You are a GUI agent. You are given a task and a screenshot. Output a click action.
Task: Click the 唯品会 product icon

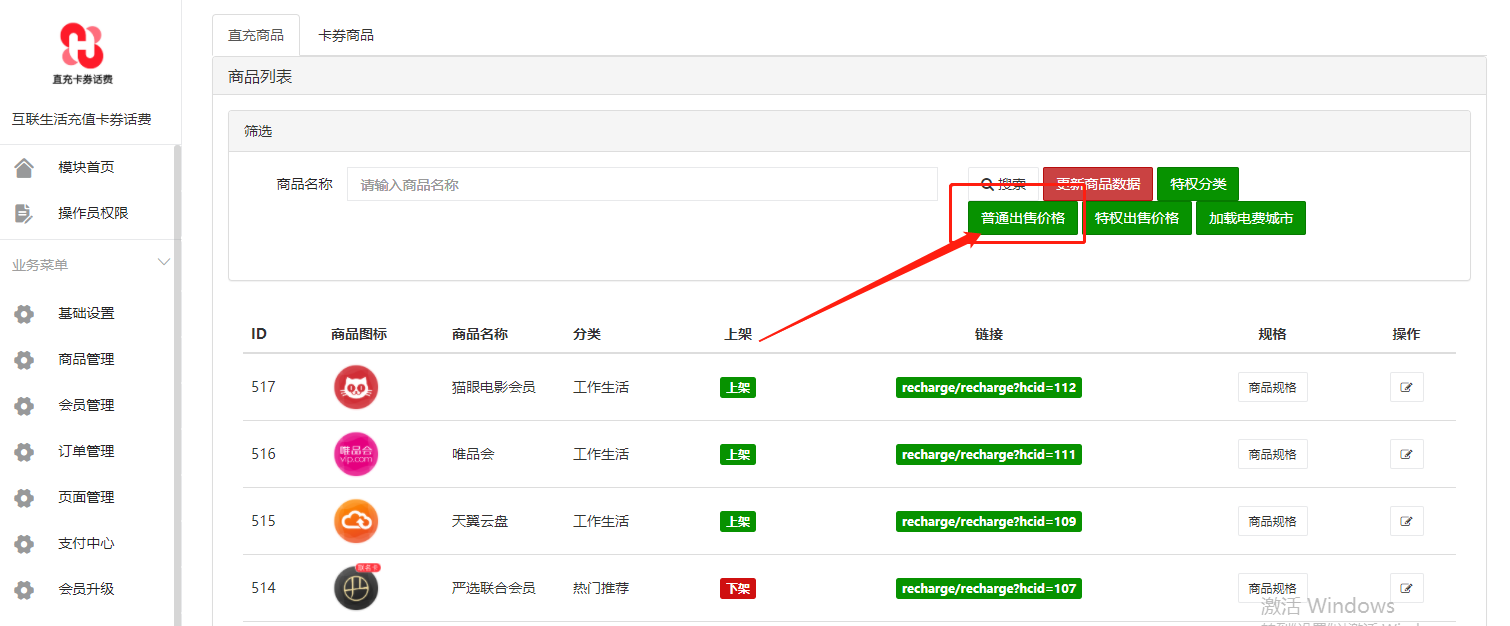point(356,454)
